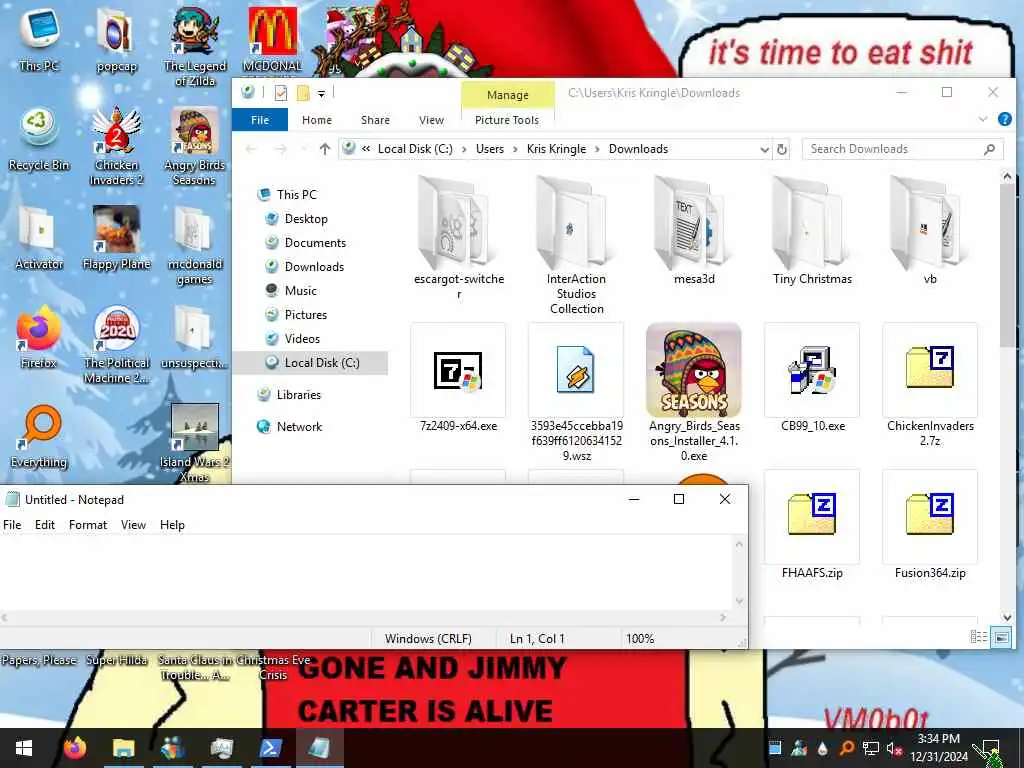Open the Tiny Christmas folder
The width and height of the screenshot is (1024, 768).
pyautogui.click(x=812, y=231)
